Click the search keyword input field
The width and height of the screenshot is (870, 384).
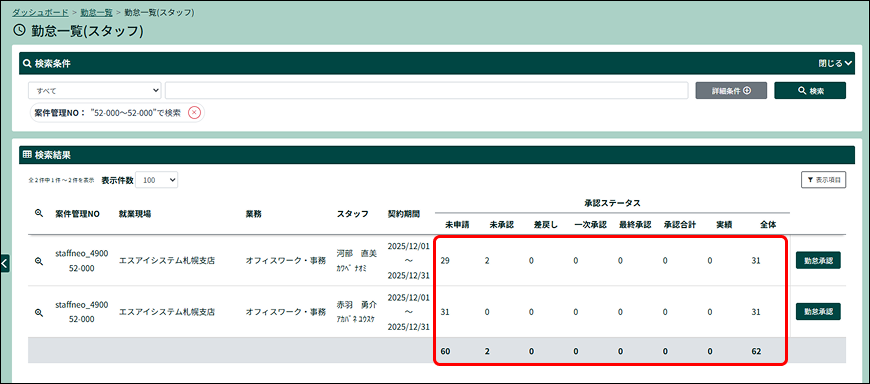click(x=426, y=90)
